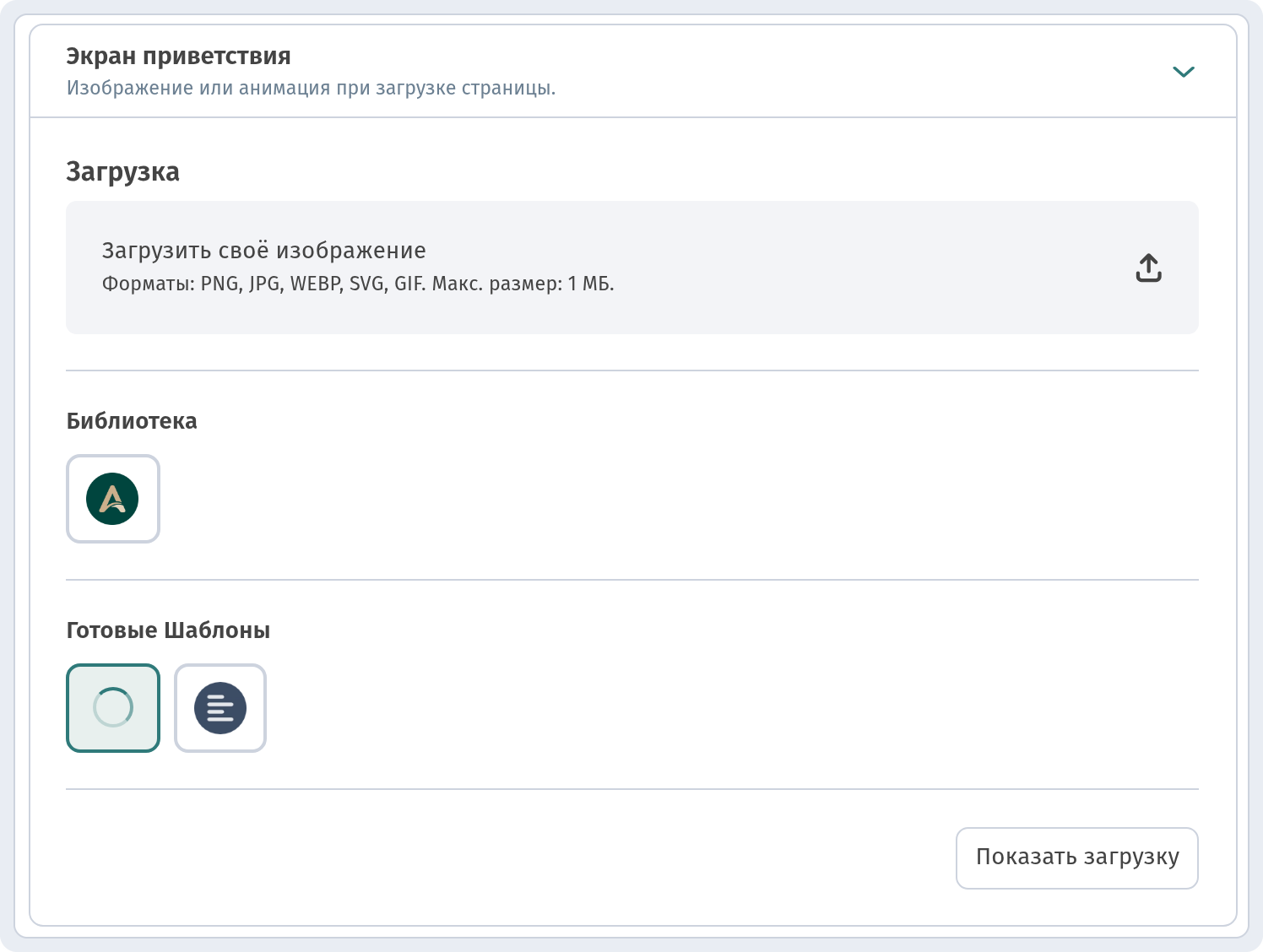Click the Загрузить своё изображение text
The image size is (1263, 952).
click(264, 251)
